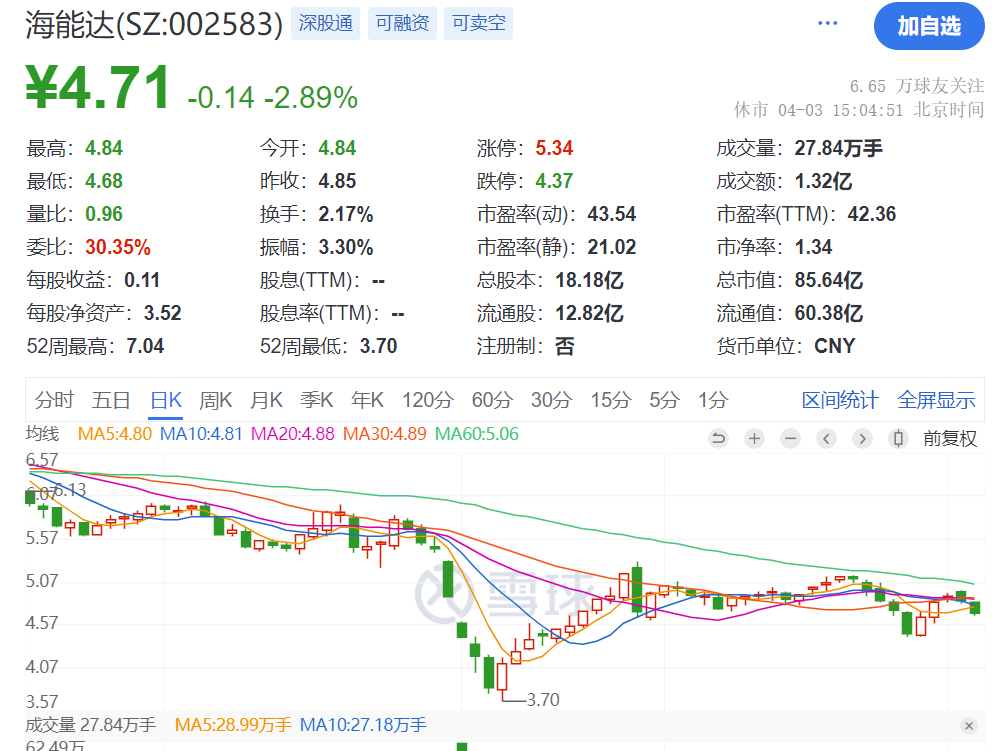Select the 周K weekly candlestick tab
This screenshot has height=751, width=997.
coord(216,400)
